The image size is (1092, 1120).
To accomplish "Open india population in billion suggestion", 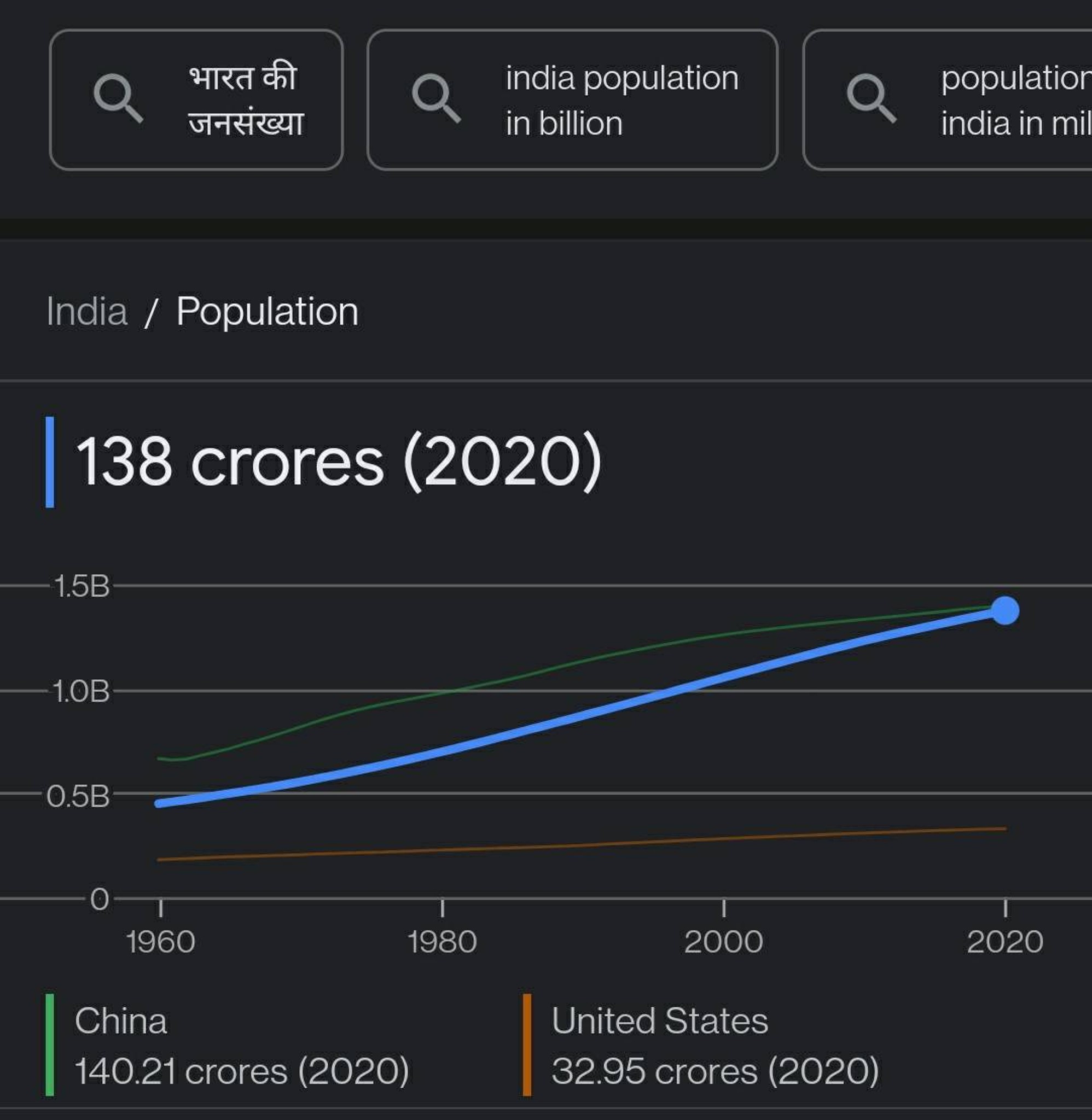I will coord(572,100).
